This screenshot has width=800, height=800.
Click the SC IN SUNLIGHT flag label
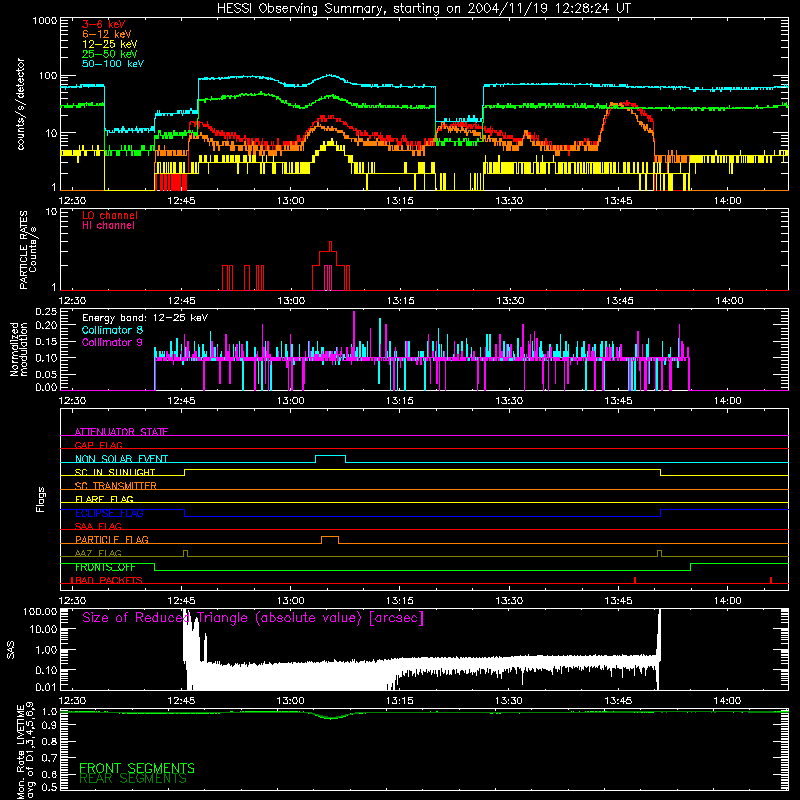click(115, 472)
